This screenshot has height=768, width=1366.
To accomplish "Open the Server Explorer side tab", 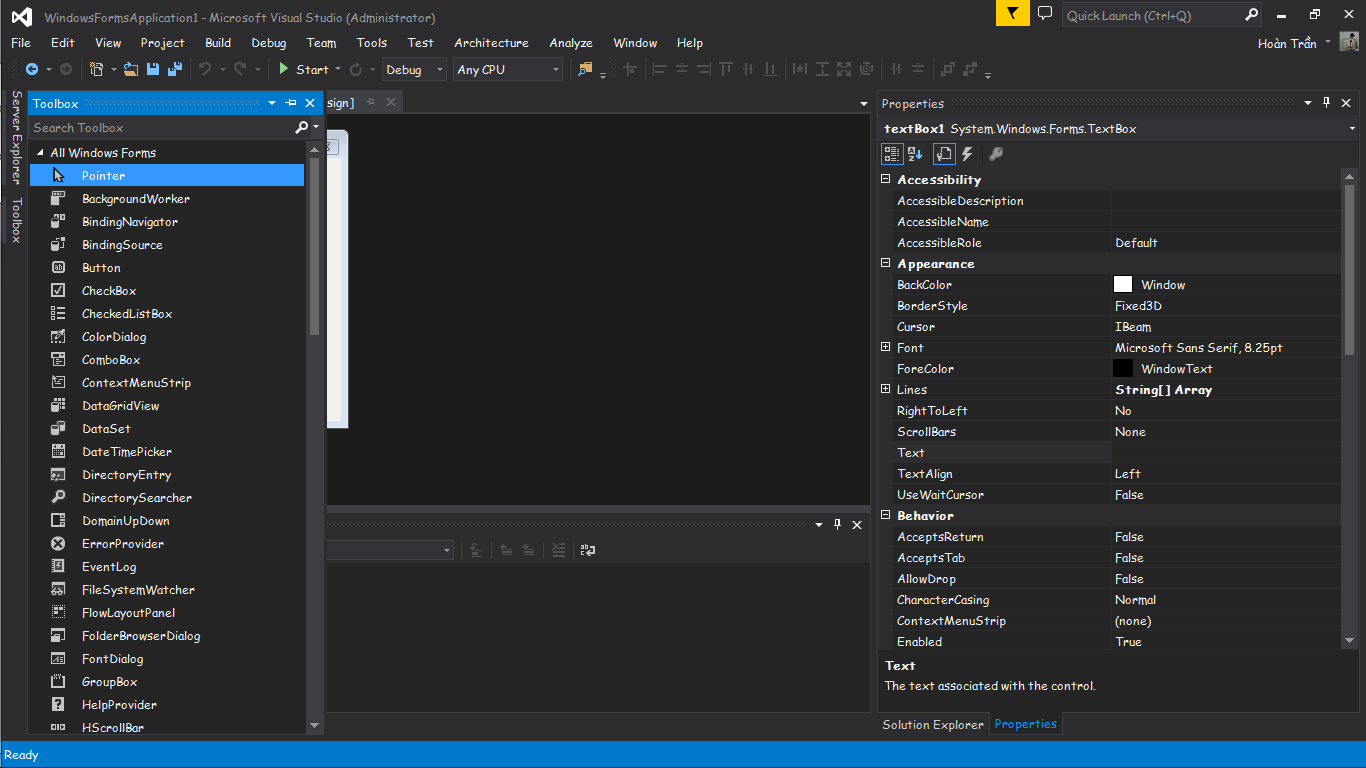I will [16, 138].
